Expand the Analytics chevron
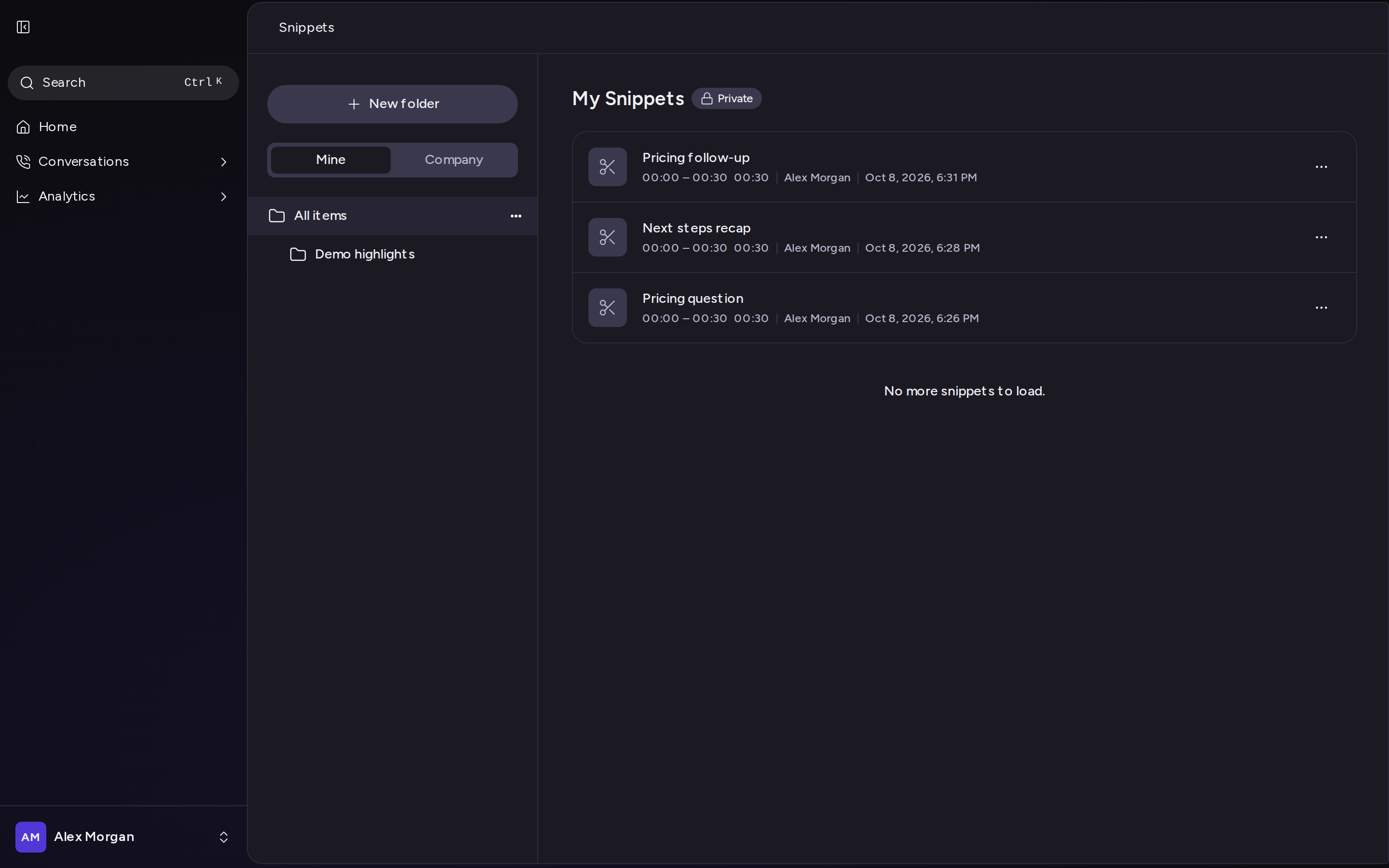Screen dimensions: 1389x868 224,196
